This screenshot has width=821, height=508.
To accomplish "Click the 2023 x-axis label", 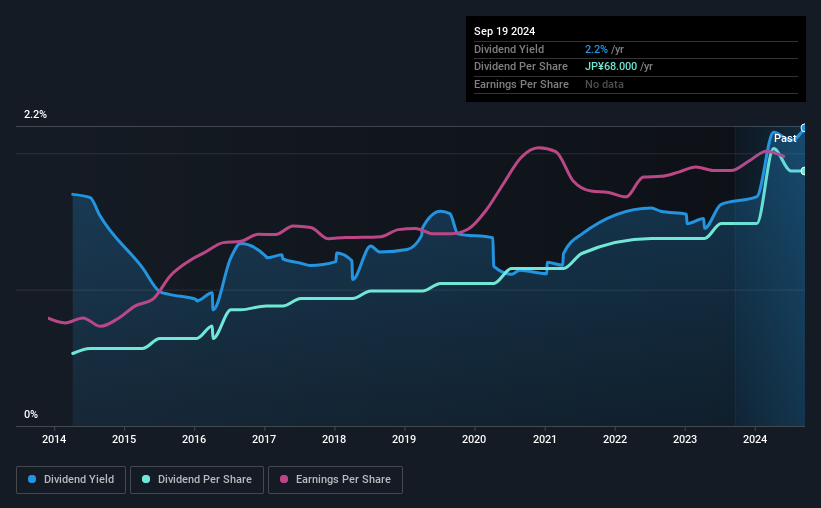I will [x=685, y=439].
